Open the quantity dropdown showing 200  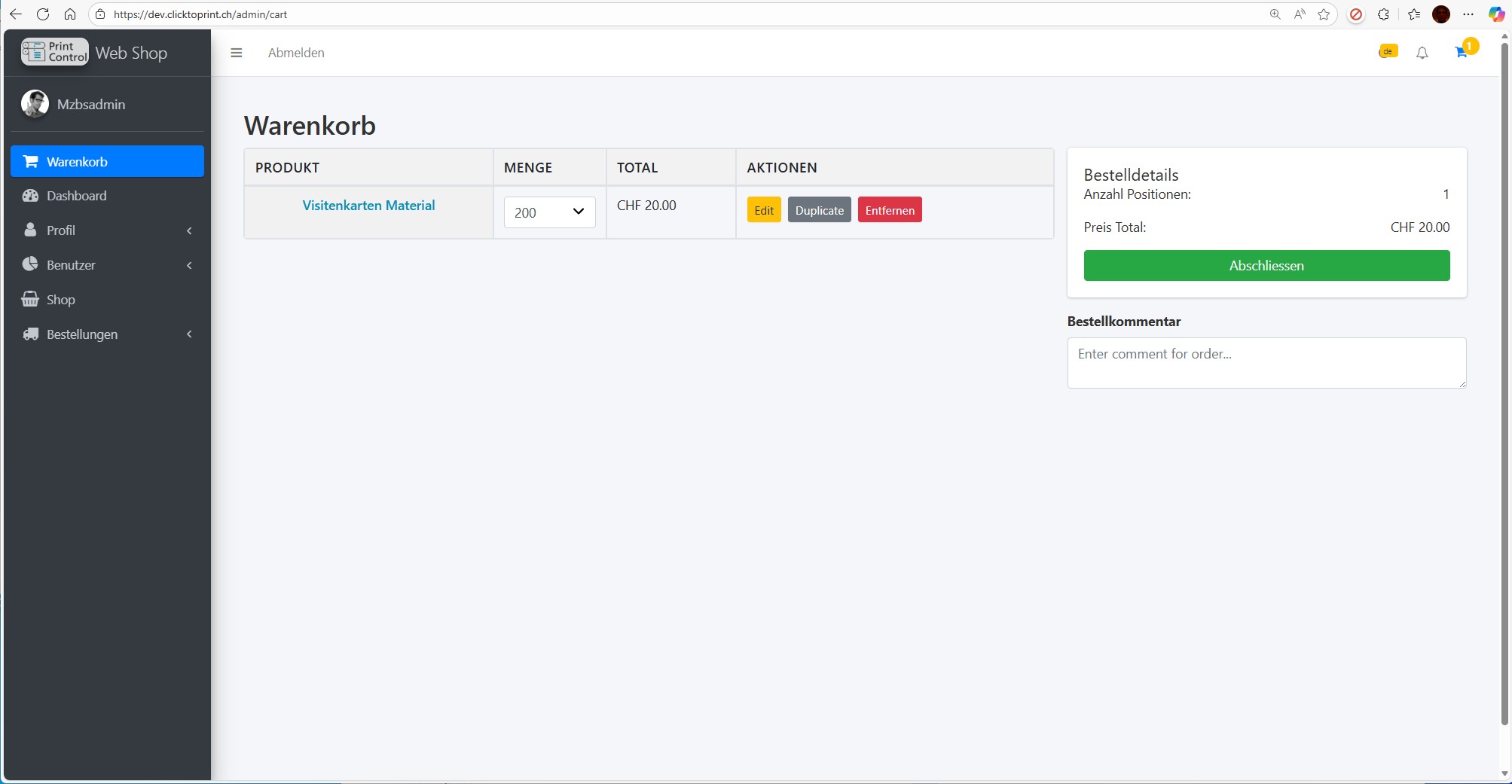pyautogui.click(x=549, y=212)
